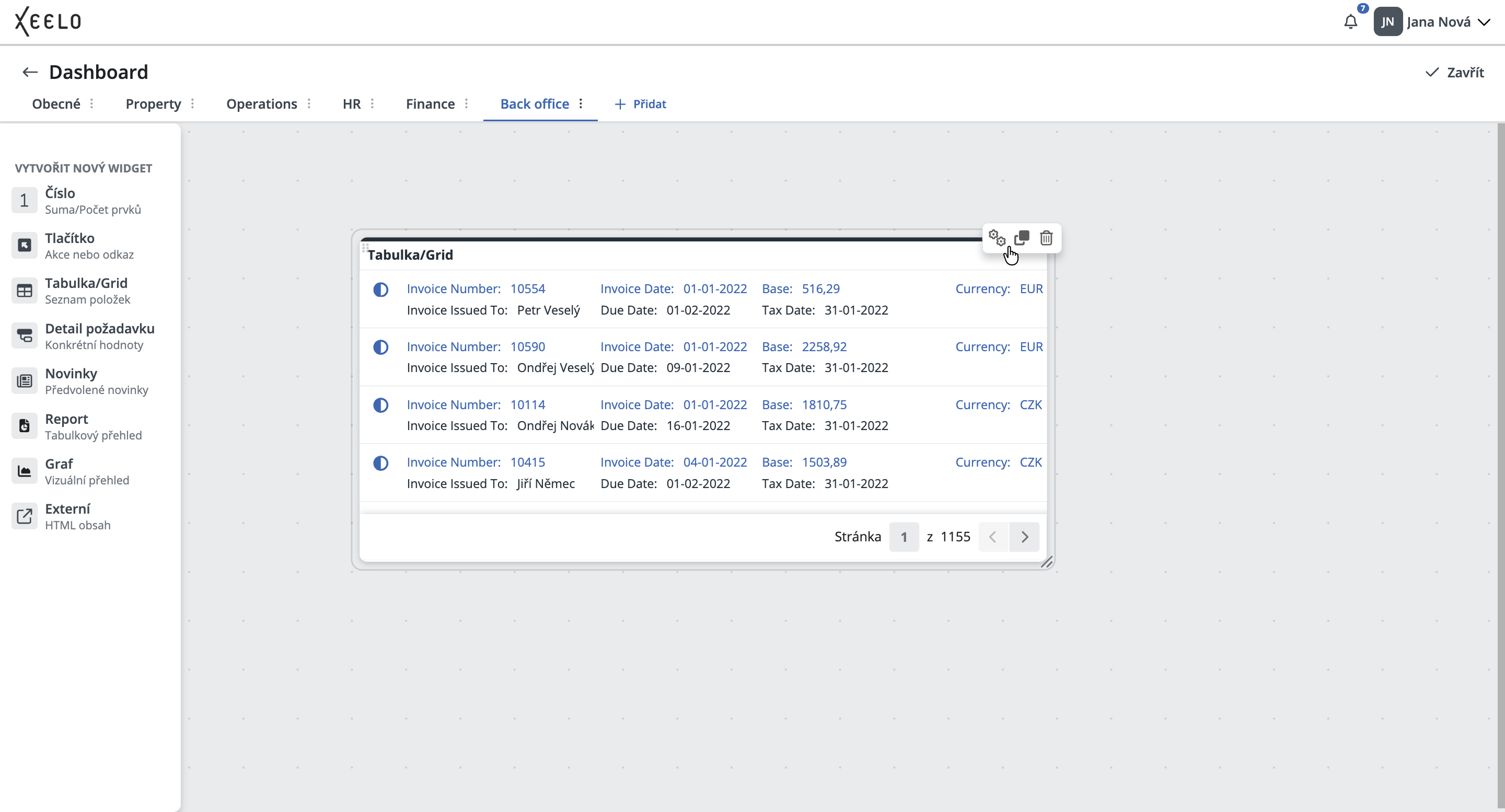Switch to the Property tab
Screen dimensions: 1505x812
pos(153,104)
